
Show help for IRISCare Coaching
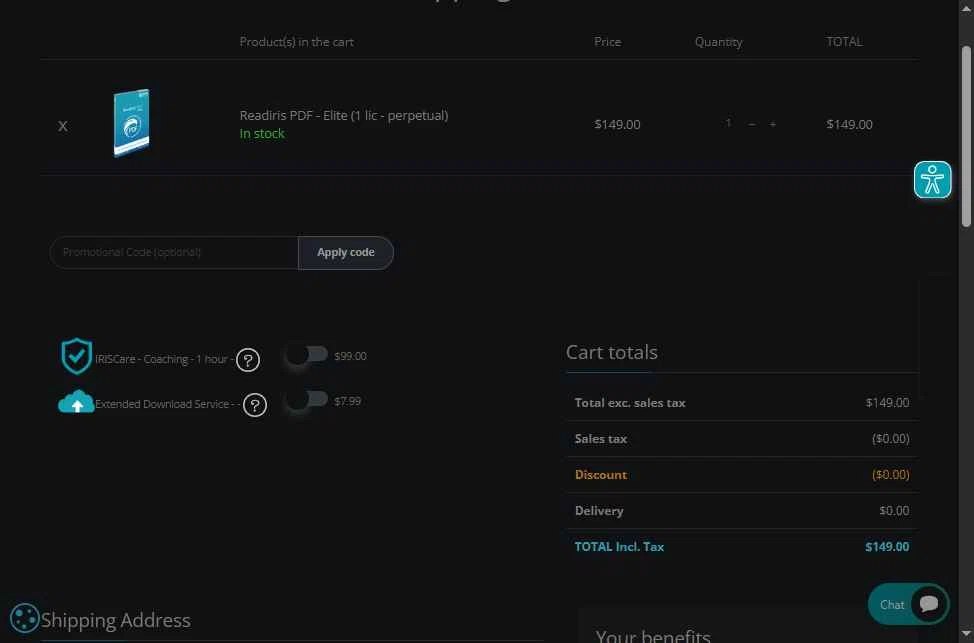pyautogui.click(x=248, y=360)
